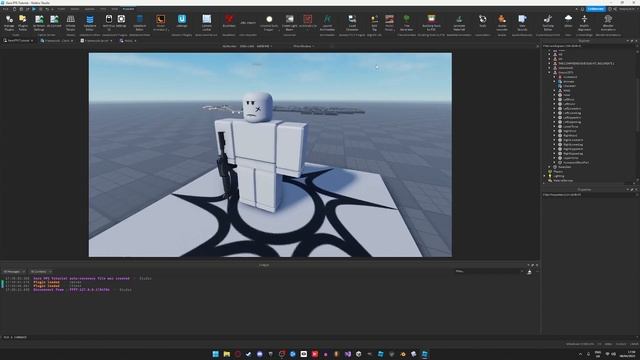Open the Tree Generator plugin
The image size is (640, 360).
(407, 22)
